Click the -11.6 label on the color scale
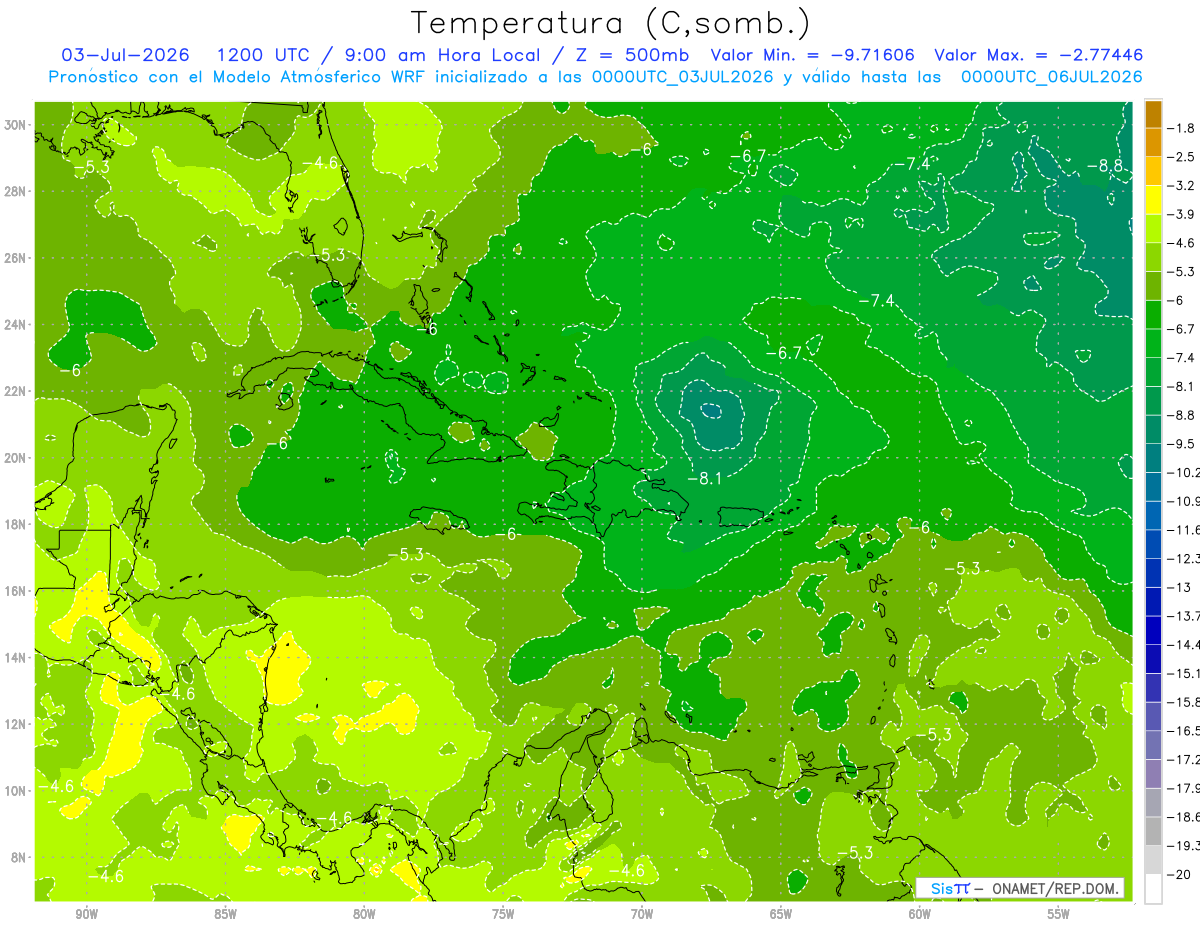Screen dimensions: 1200x927 1184,529
